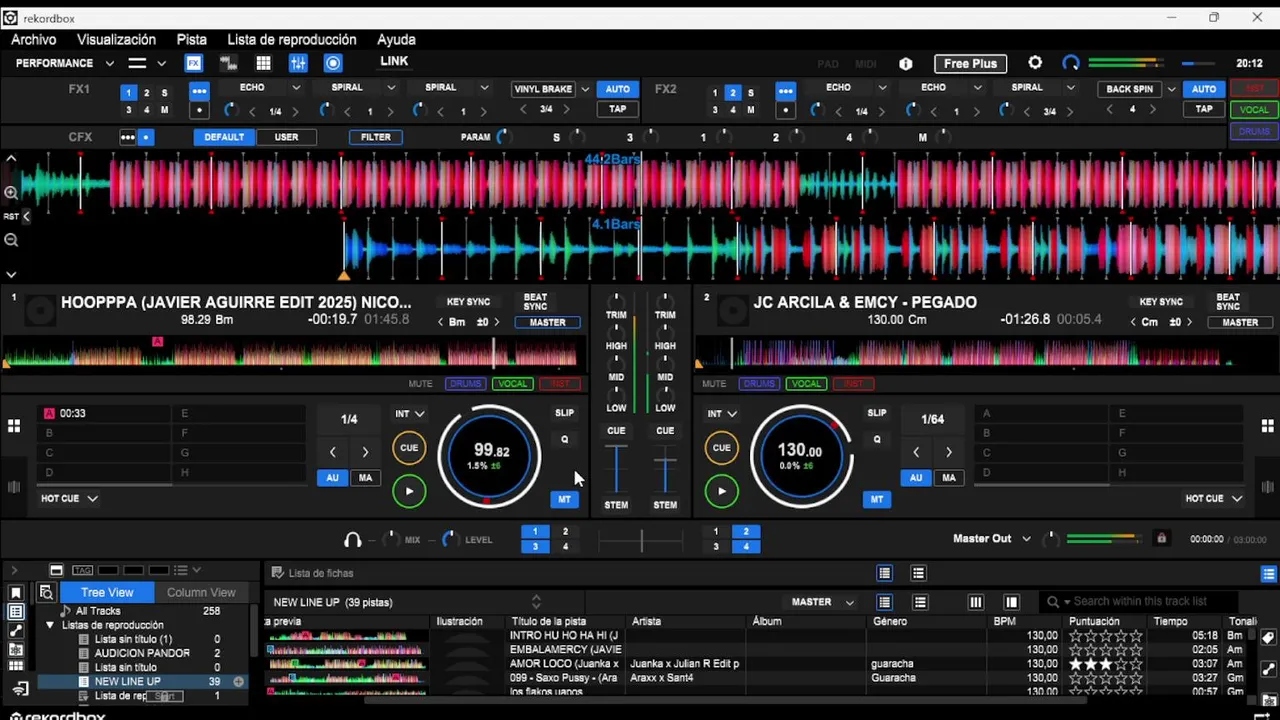The height and width of the screenshot is (720, 1280).
Task: Toggle deck 2 VOCAL stem mute
Action: pos(806,384)
